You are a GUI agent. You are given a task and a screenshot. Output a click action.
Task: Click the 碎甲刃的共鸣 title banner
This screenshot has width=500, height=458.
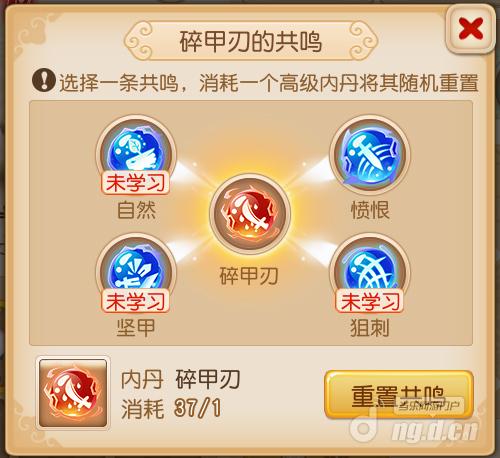(x=251, y=41)
